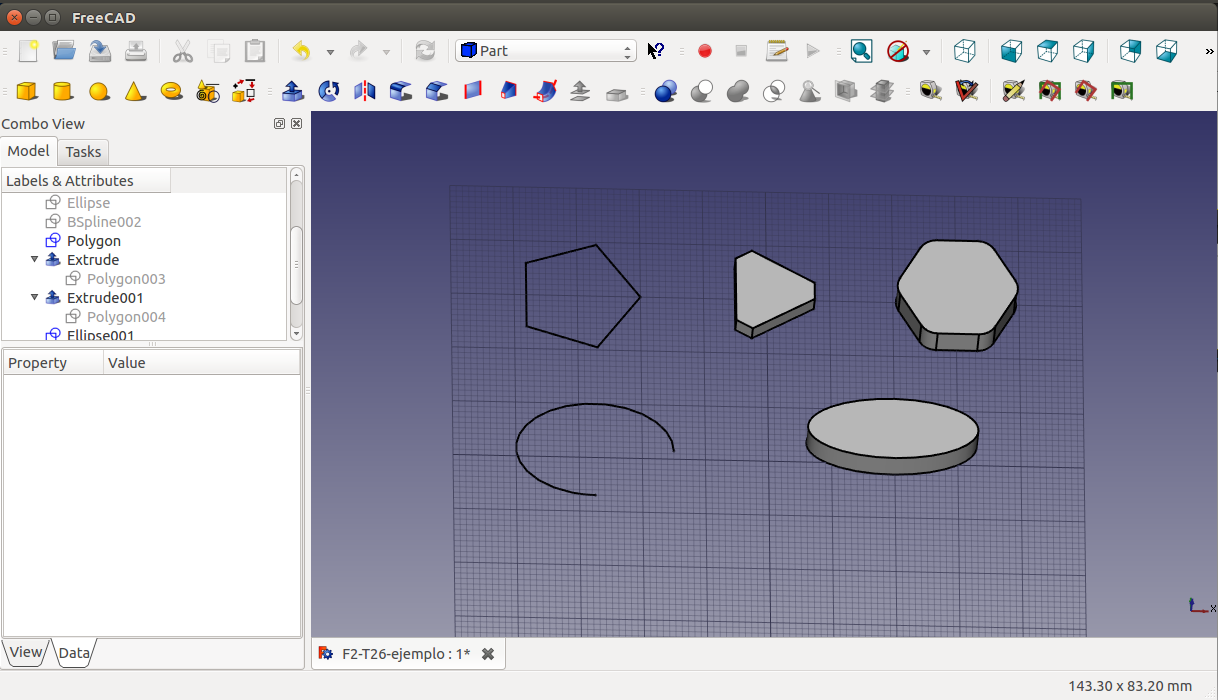The image size is (1218, 700).
Task: Toggle measurement delta icon at toolbar end
Action: (1121, 92)
